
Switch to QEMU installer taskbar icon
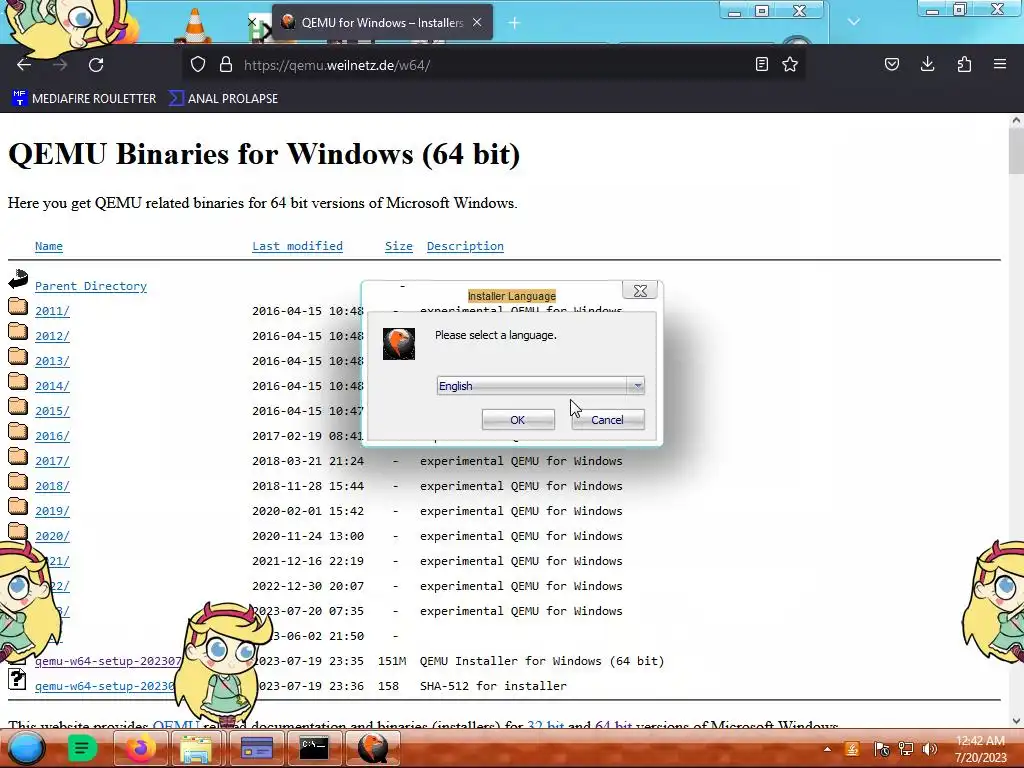point(372,748)
